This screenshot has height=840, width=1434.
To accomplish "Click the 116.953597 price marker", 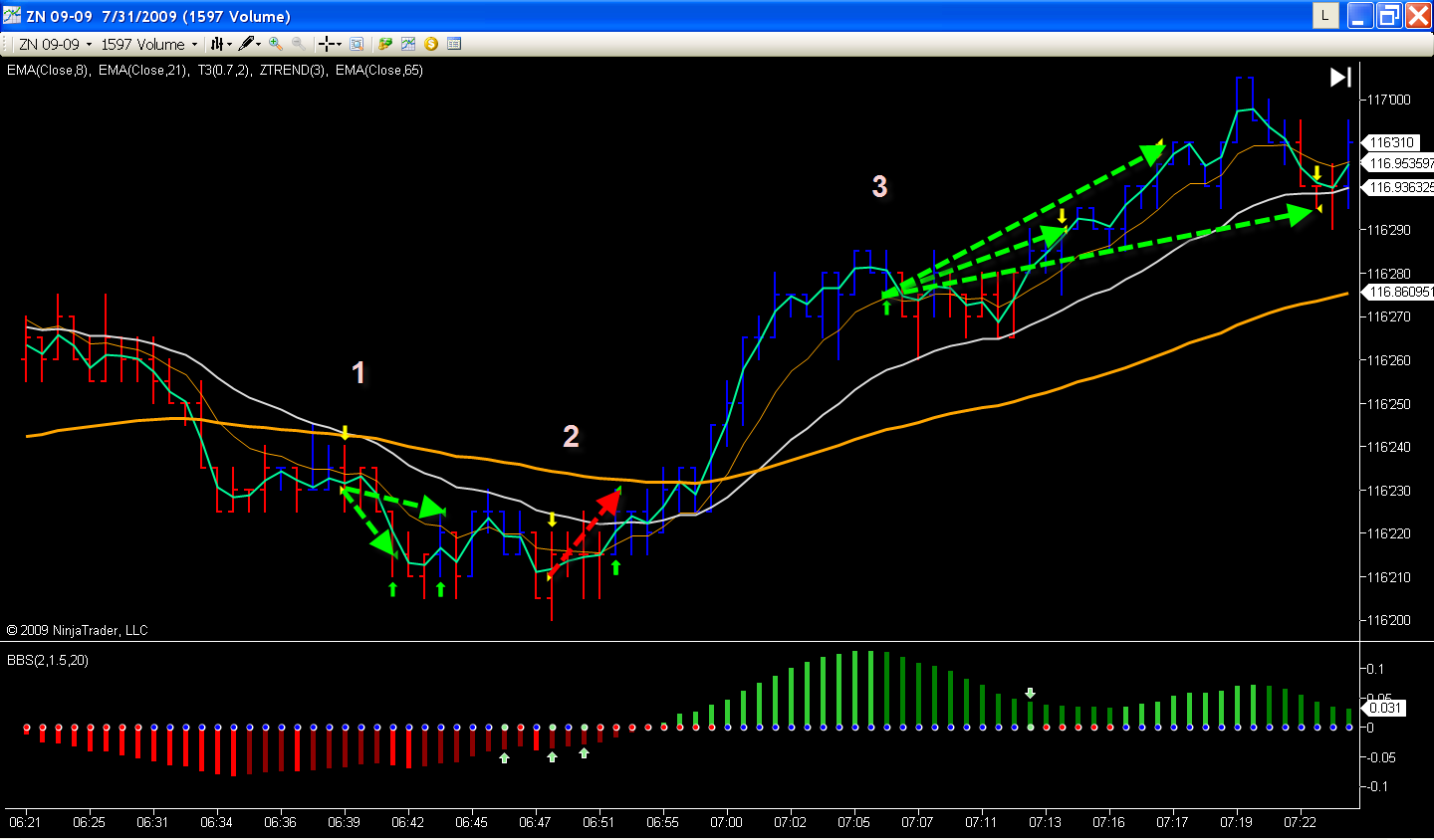I will (1398, 163).
